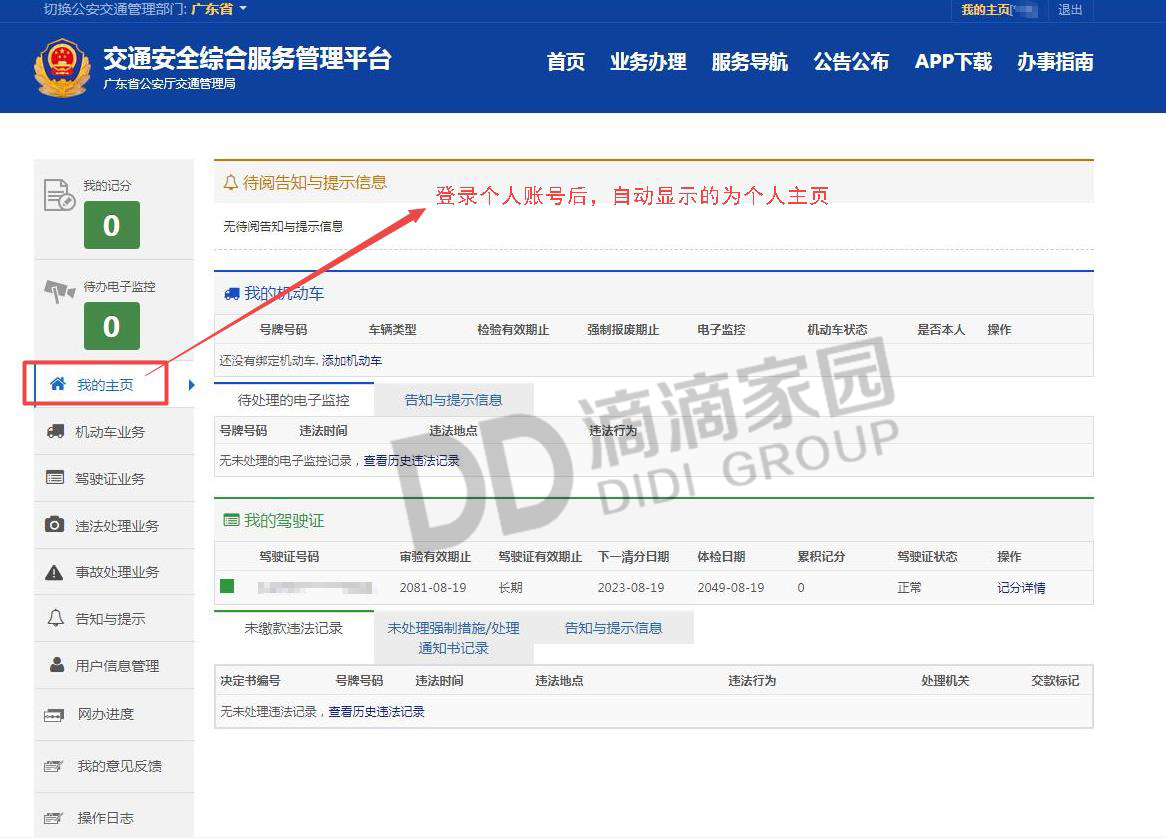Image resolution: width=1166 pixels, height=838 pixels.
Task: Select 操作日志 in the sidebar
Action: [115, 818]
